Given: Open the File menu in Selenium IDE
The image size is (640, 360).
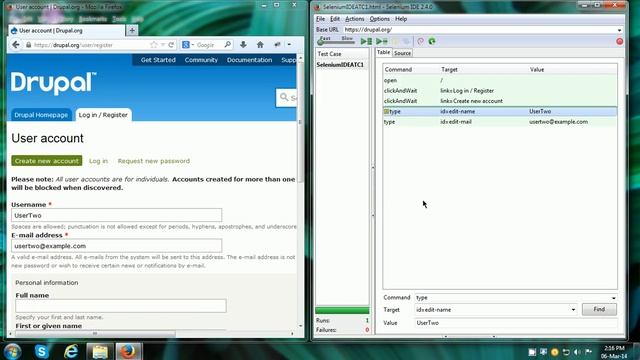Looking at the screenshot, I should pos(320,19).
